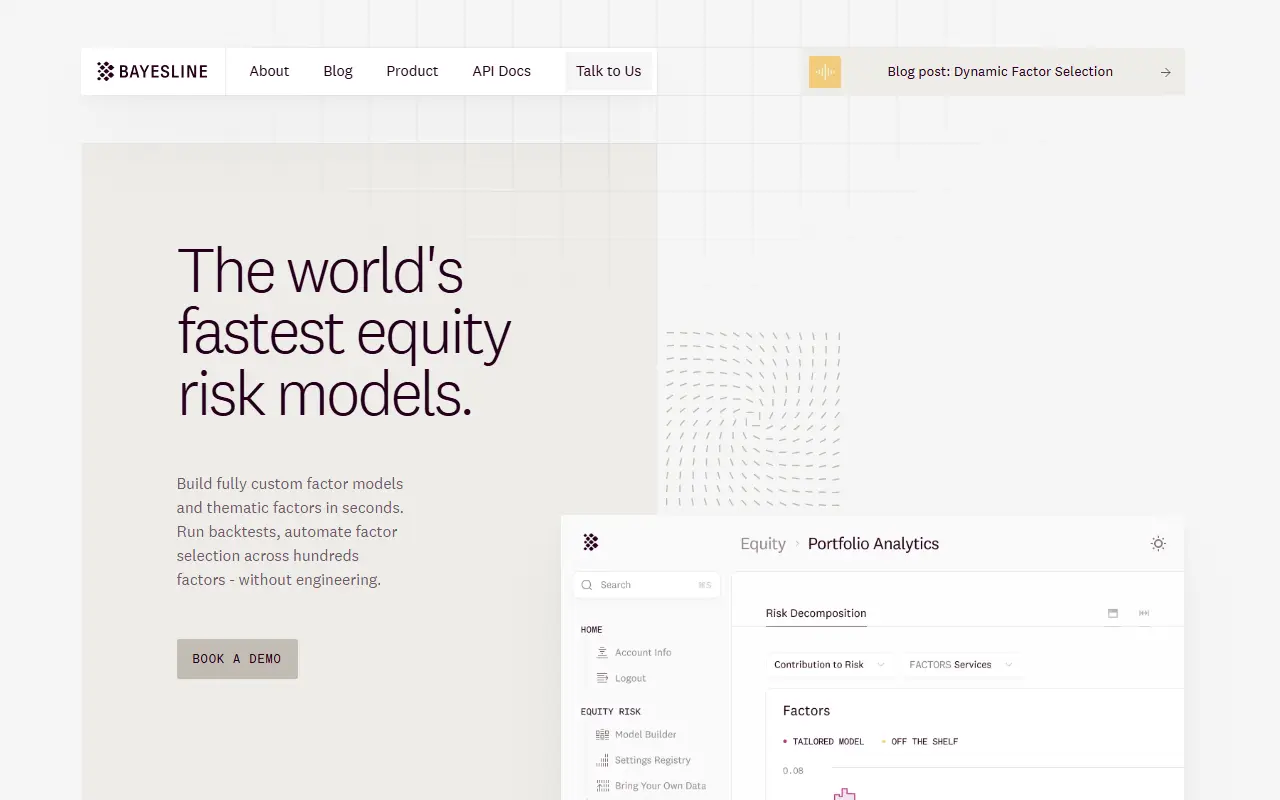Click the Logout icon in the sidebar
1280x800 pixels.
(602, 678)
